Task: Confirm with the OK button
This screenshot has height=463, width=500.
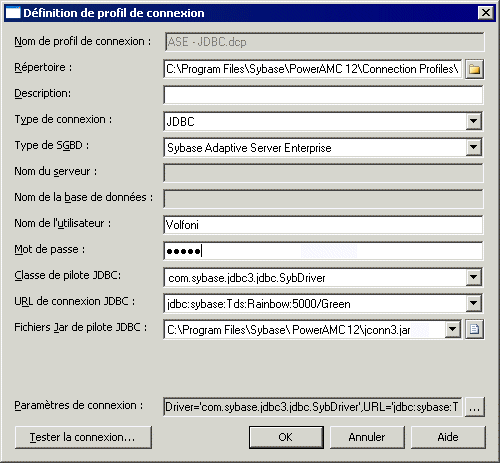Action: tap(286, 437)
